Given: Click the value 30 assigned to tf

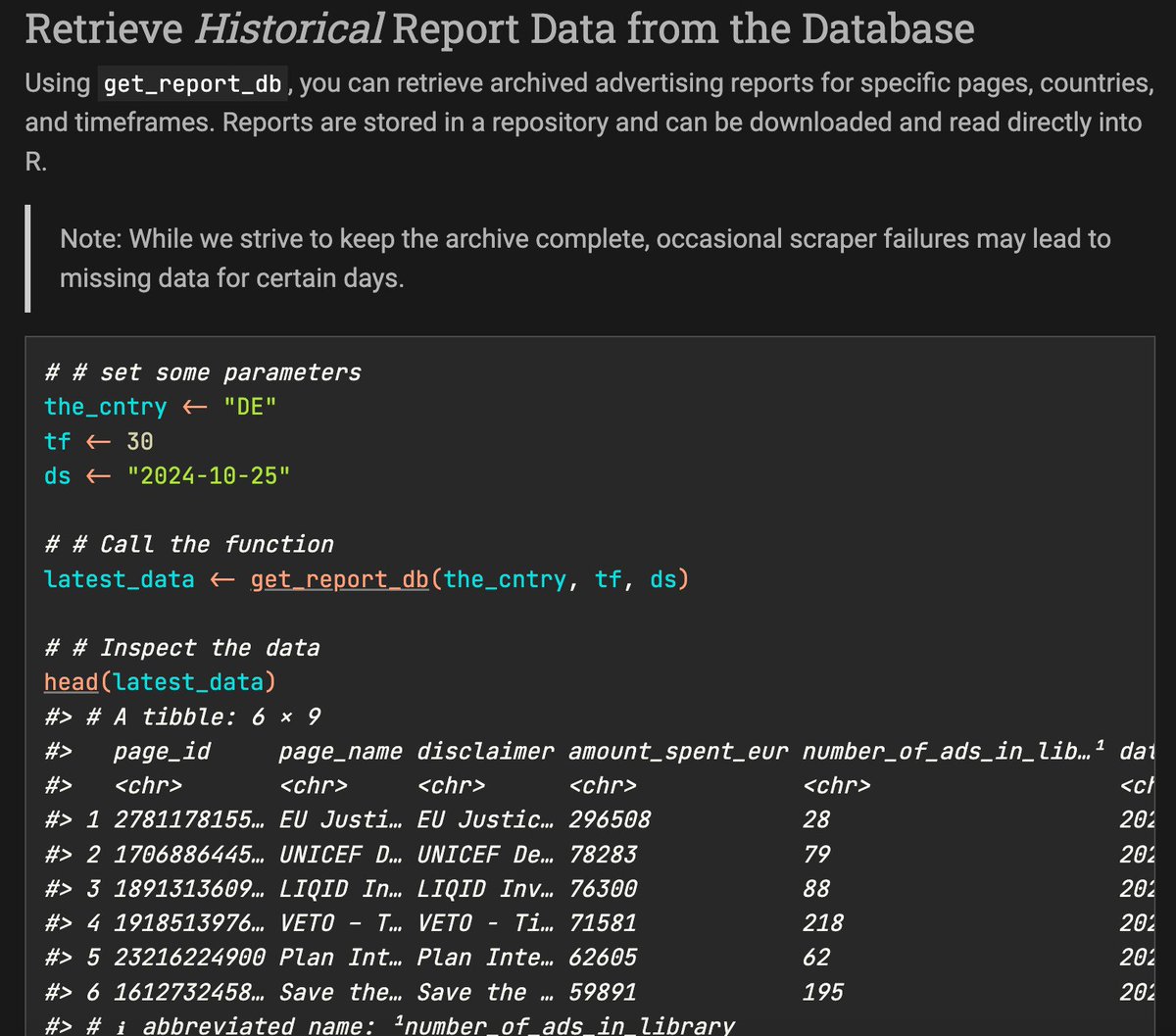Looking at the screenshot, I should pyautogui.click(x=140, y=441).
